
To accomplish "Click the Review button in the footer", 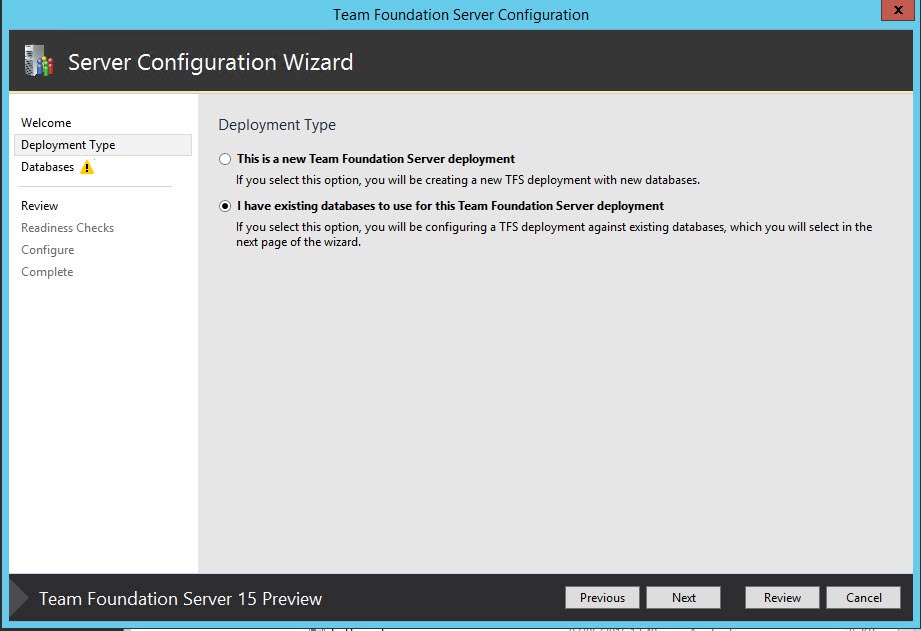I will tap(782, 598).
